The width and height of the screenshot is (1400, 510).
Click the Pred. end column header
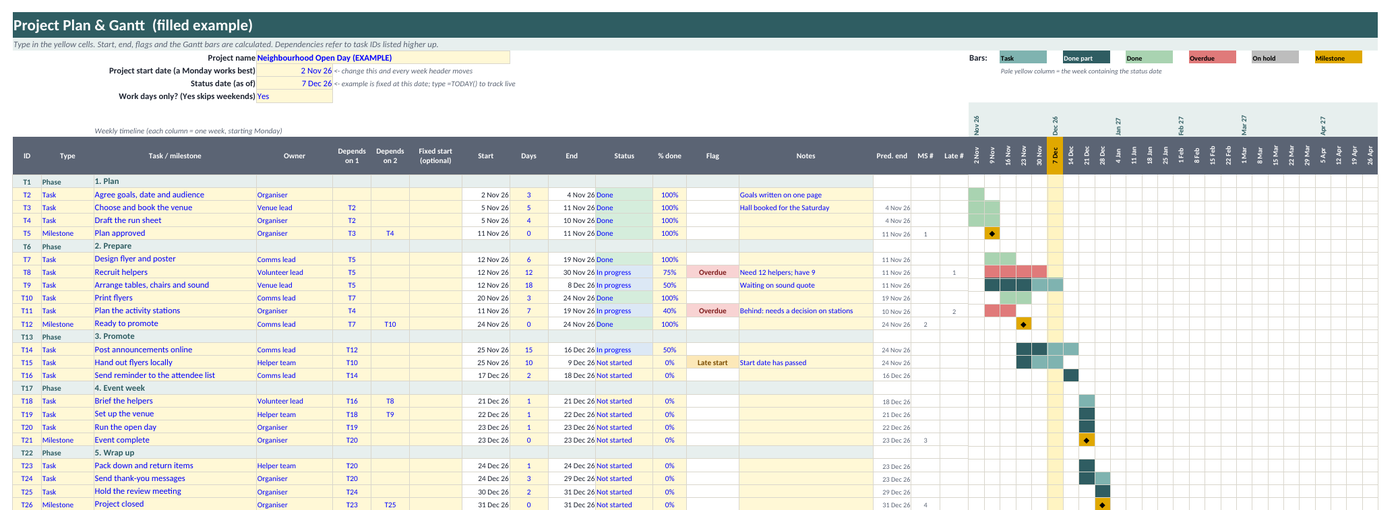click(892, 156)
